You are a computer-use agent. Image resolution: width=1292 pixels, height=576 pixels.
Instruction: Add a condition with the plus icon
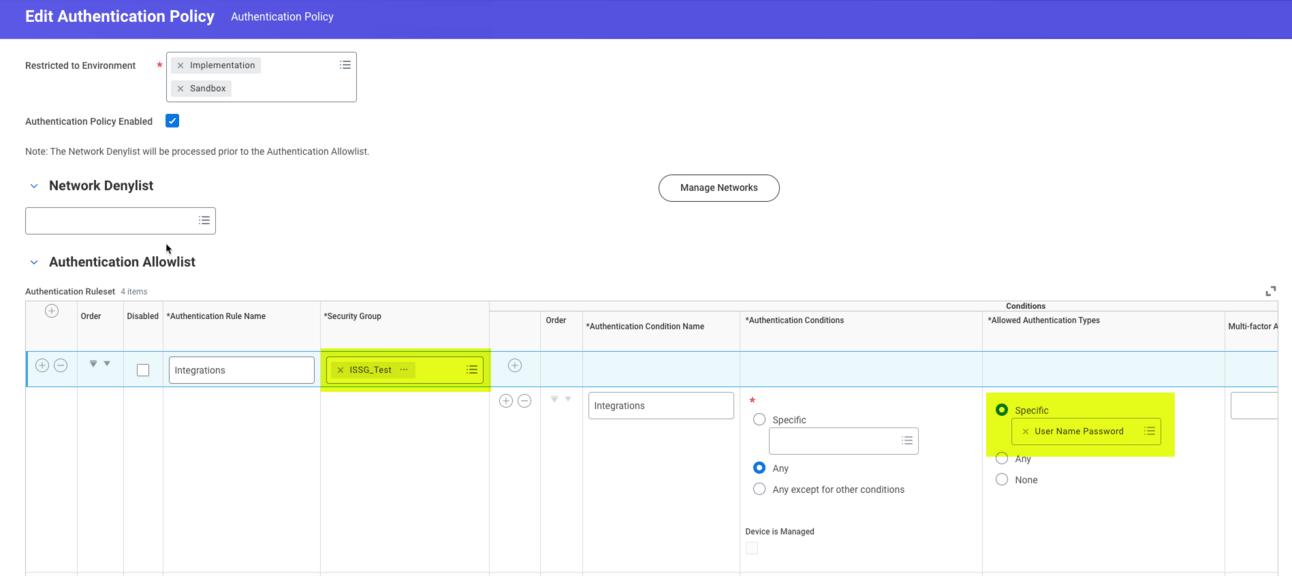pyautogui.click(x=515, y=365)
